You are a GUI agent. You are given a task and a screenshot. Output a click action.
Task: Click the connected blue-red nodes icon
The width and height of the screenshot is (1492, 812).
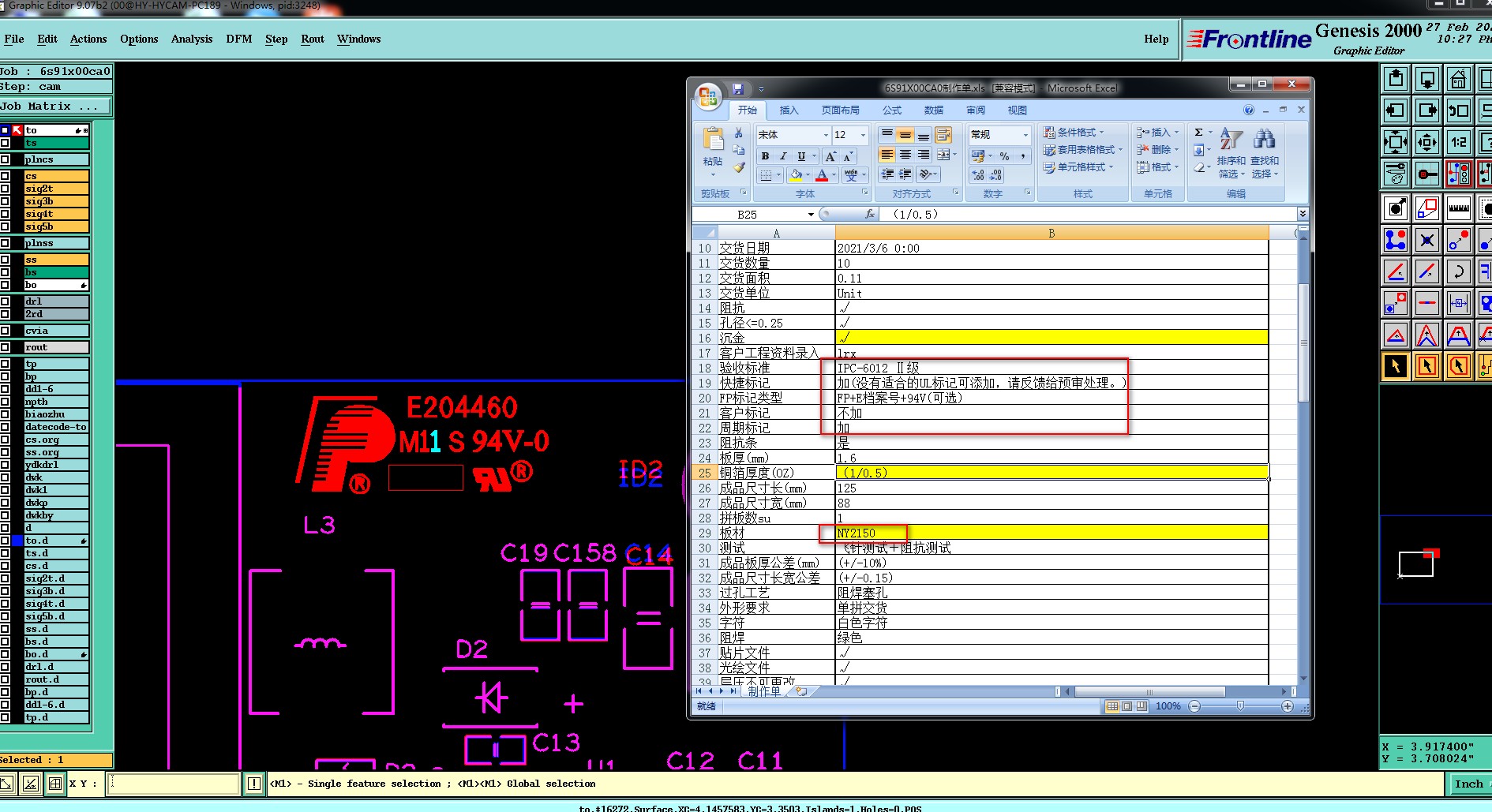(x=1396, y=240)
